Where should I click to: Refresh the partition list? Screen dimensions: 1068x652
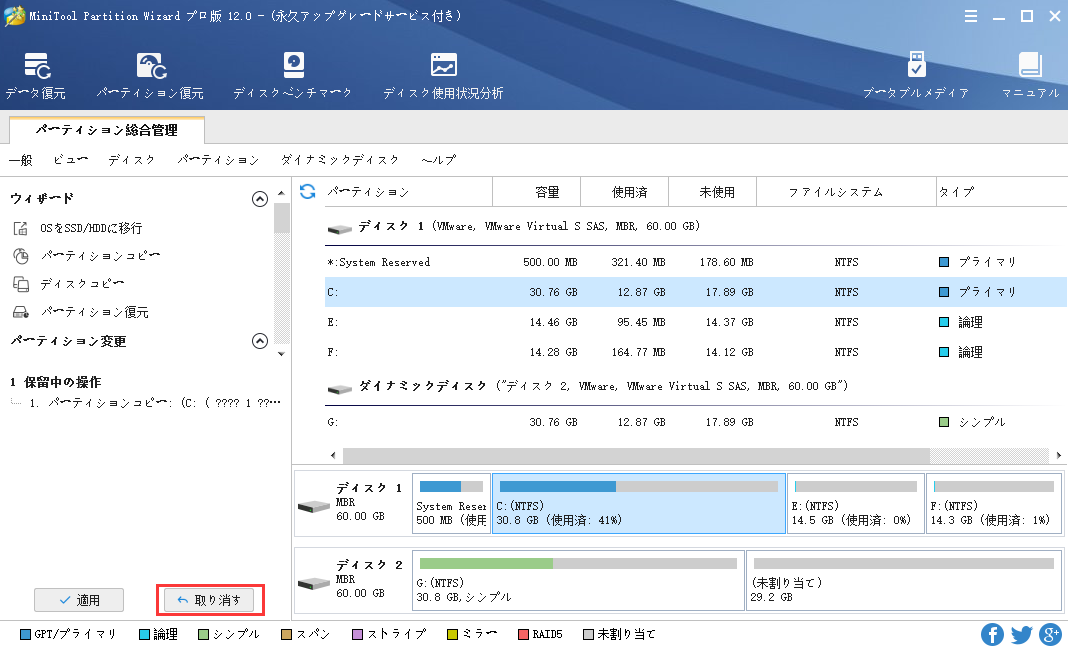[x=308, y=191]
